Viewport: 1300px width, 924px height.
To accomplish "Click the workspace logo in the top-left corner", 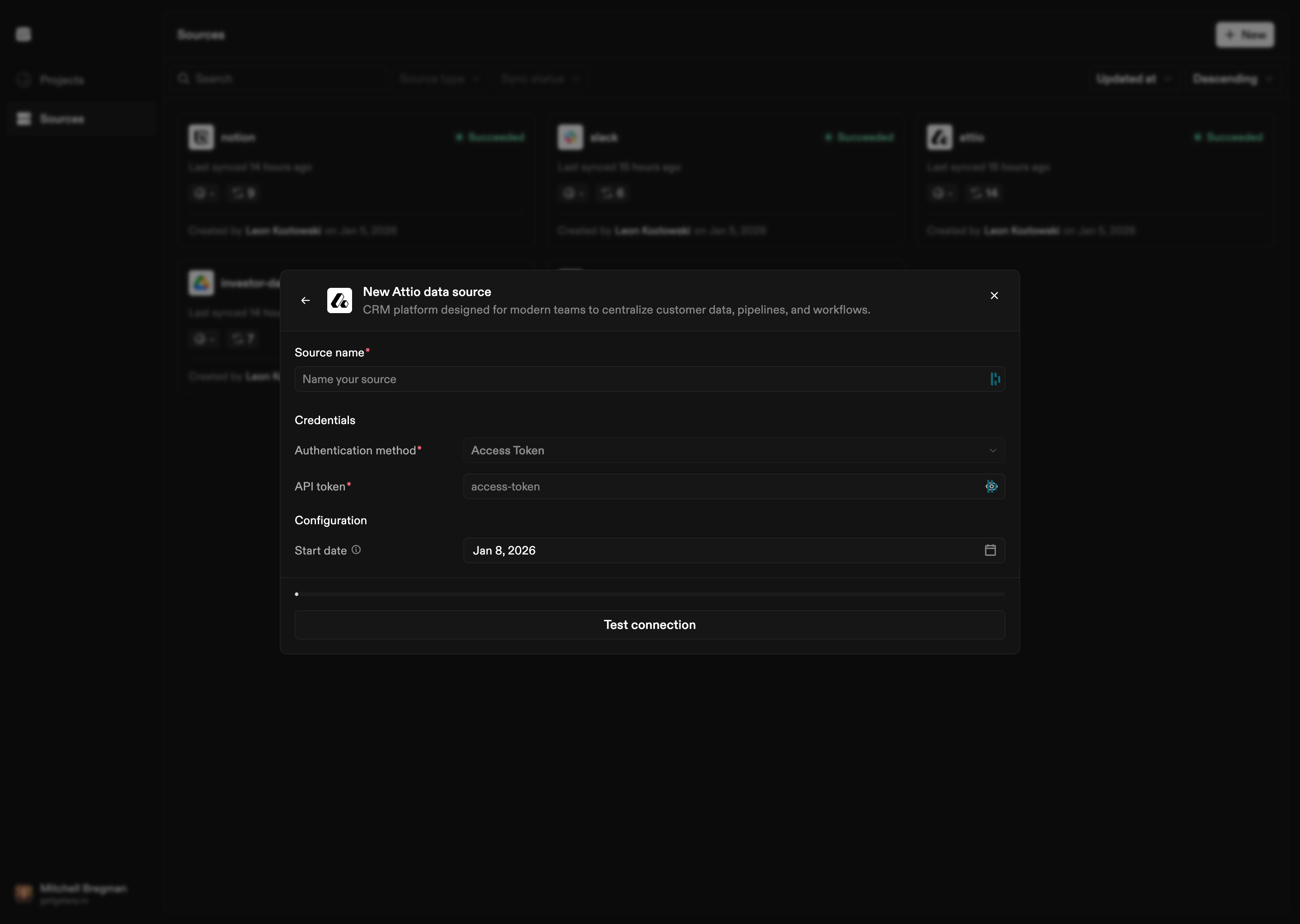I will click(x=23, y=34).
